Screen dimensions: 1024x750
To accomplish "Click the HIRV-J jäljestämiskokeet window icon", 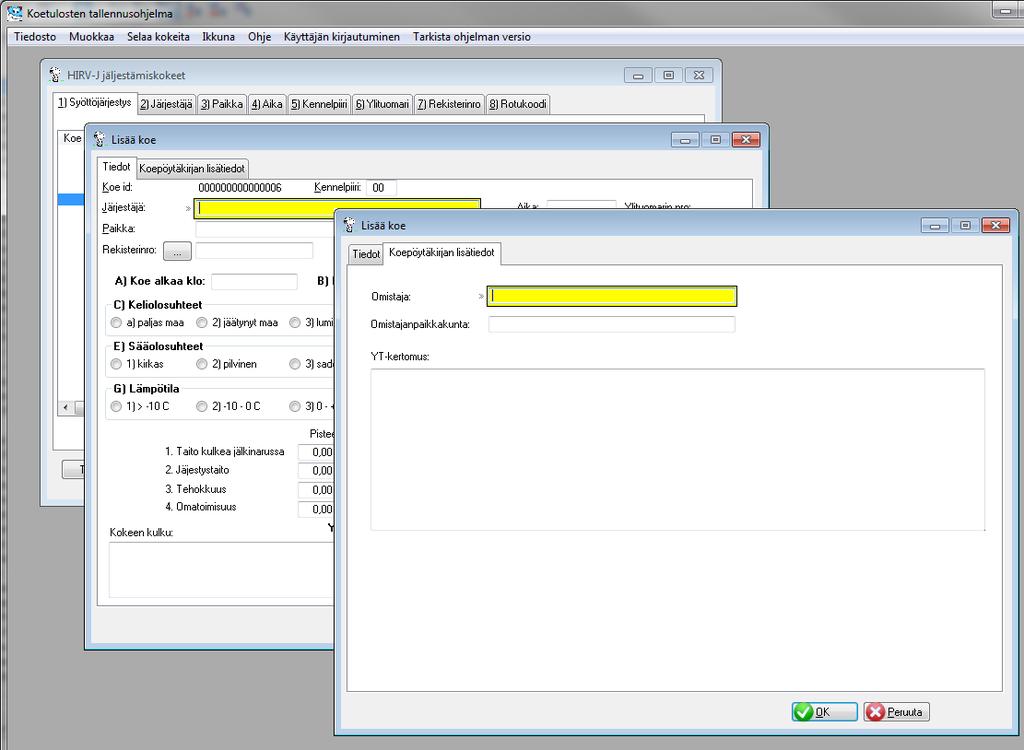I will click(56, 74).
